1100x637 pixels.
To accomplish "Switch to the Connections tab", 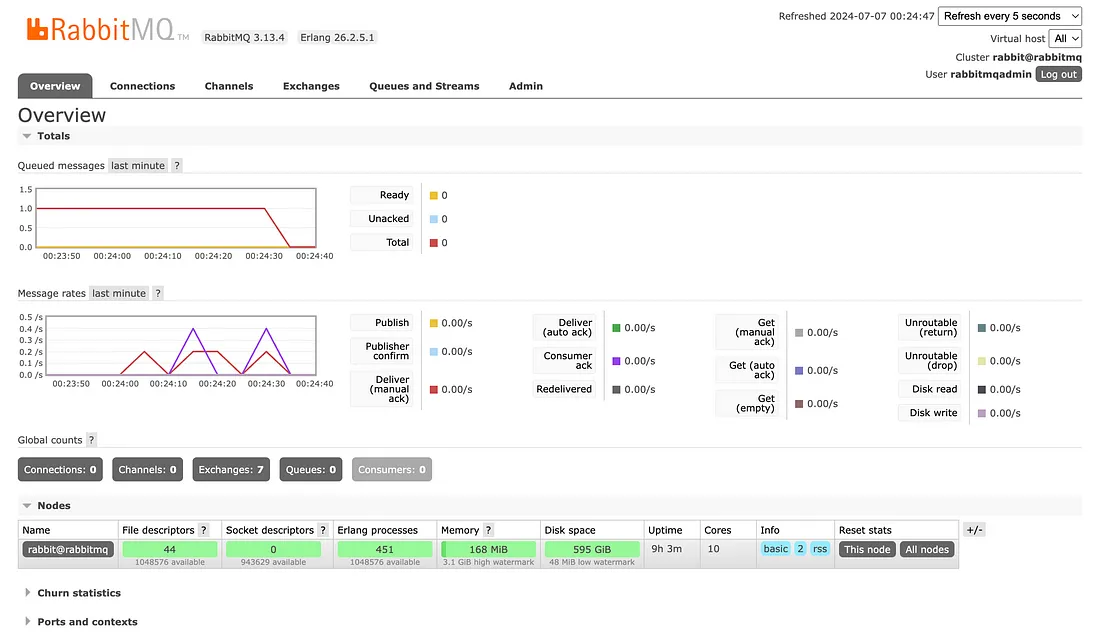I will [142, 86].
